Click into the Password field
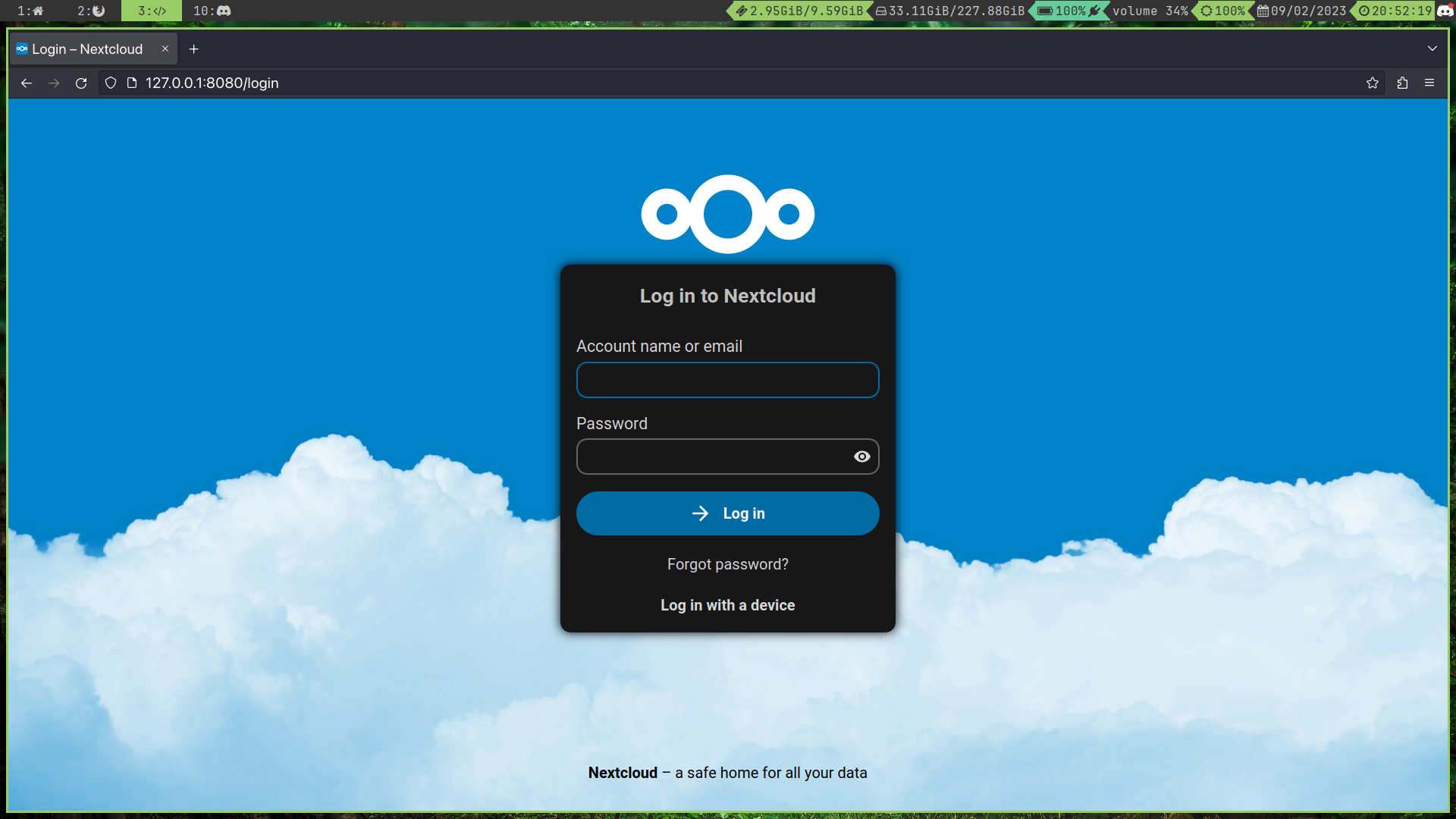1456x819 pixels. [x=713, y=457]
